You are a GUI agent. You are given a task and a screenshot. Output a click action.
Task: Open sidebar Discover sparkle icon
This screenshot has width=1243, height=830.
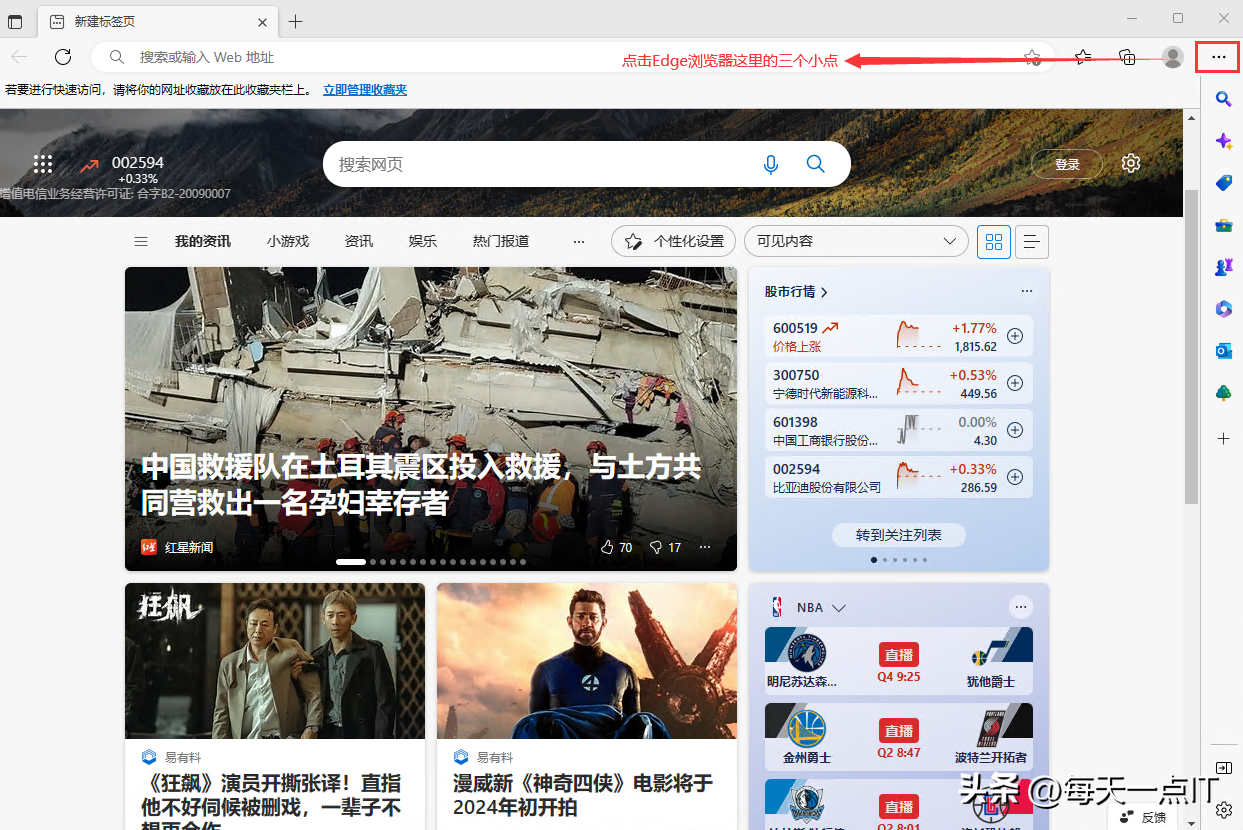click(x=1223, y=141)
